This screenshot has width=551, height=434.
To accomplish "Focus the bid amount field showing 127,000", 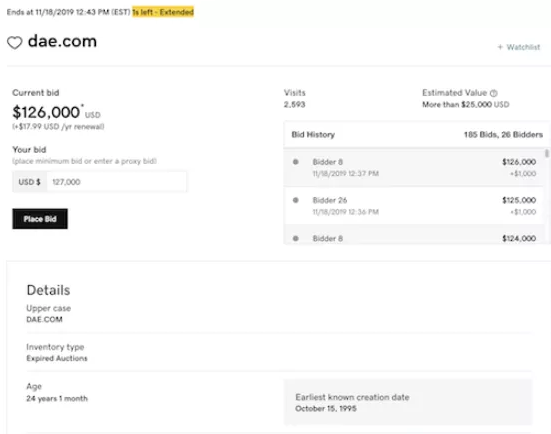I will (x=116, y=182).
